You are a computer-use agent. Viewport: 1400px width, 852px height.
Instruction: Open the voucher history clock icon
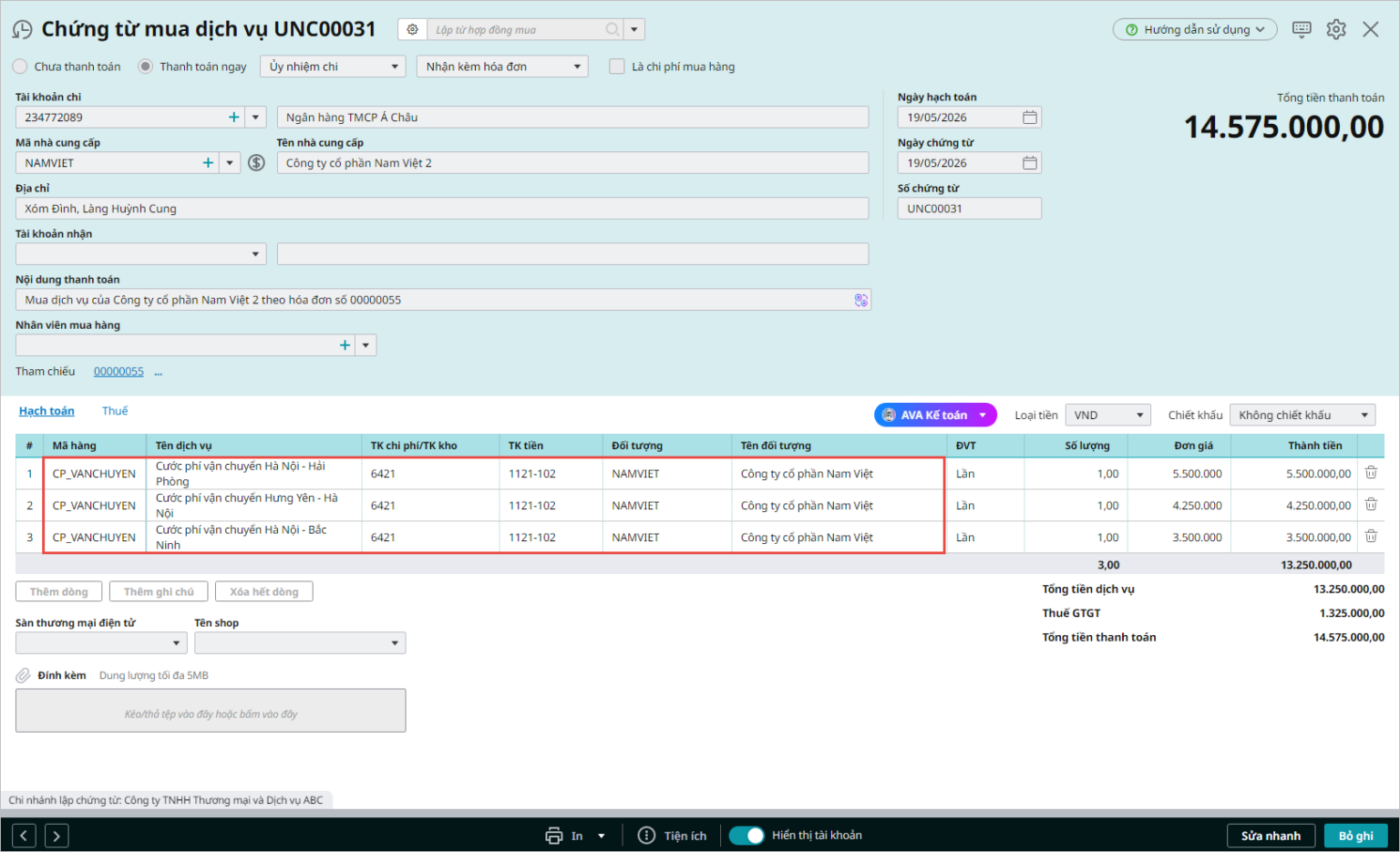[x=22, y=30]
